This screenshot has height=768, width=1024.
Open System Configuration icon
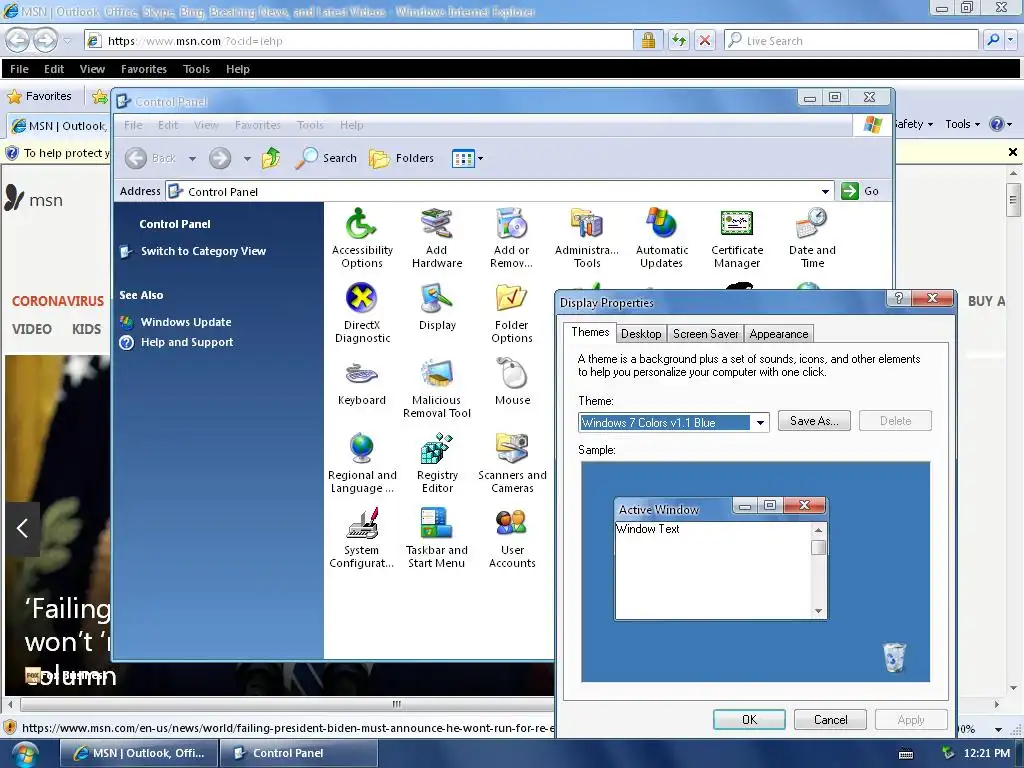click(362, 538)
